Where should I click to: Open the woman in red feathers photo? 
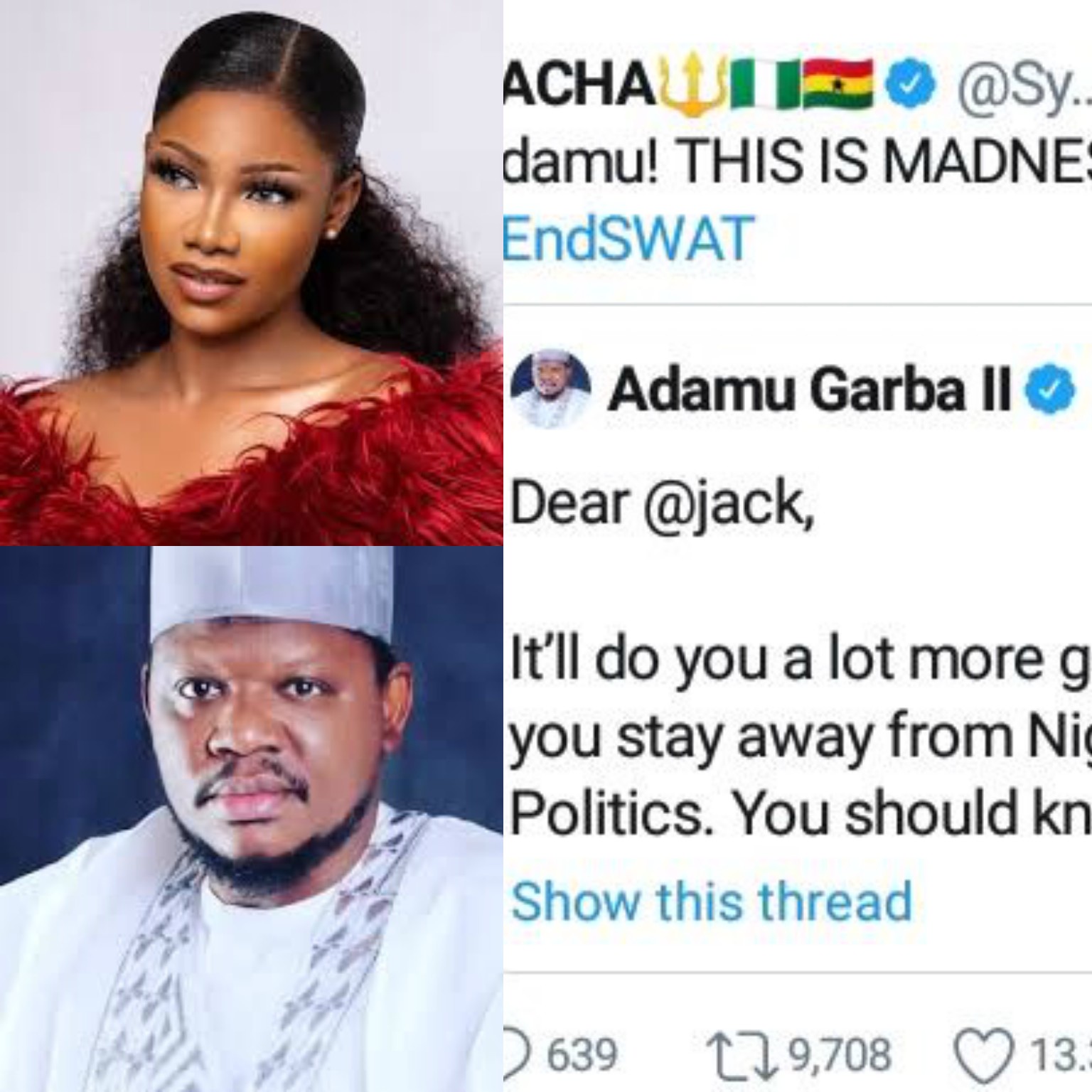tap(252, 272)
